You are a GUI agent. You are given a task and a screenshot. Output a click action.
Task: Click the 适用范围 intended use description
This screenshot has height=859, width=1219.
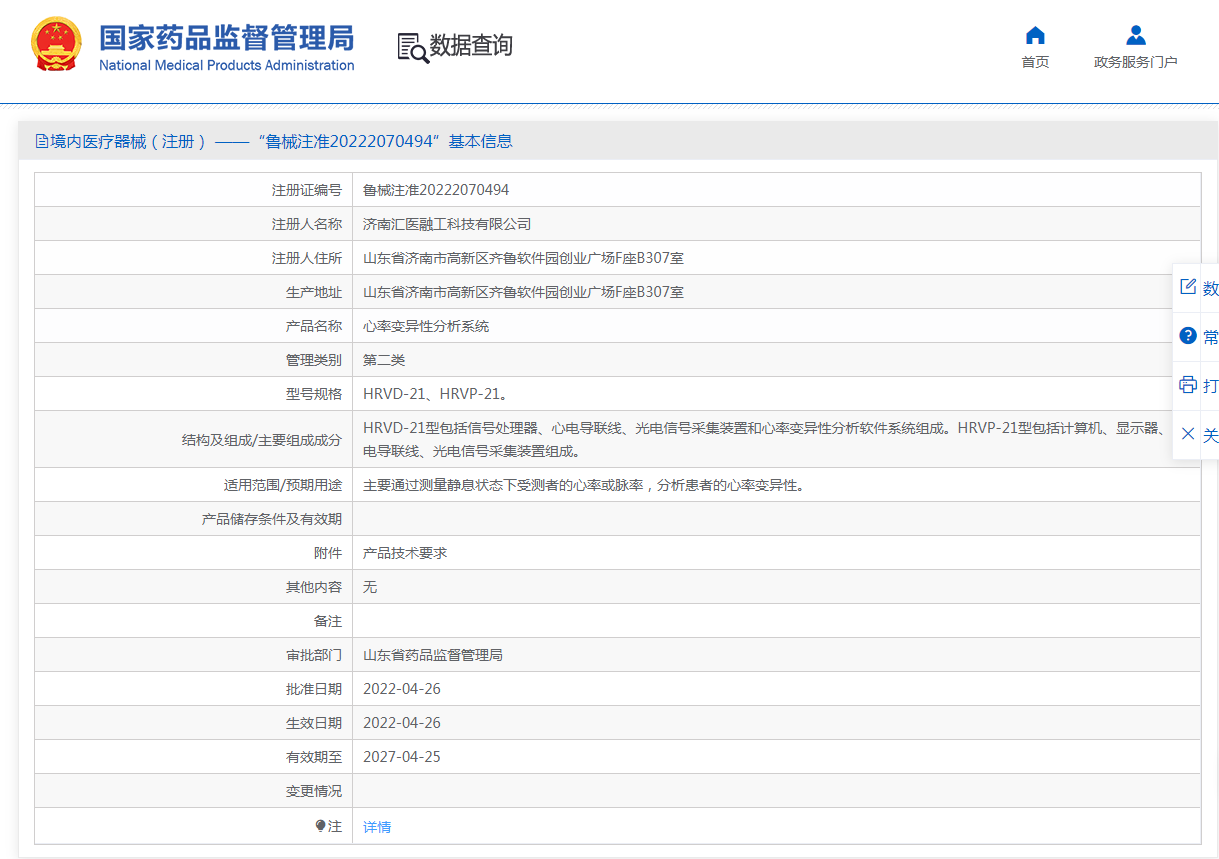[584, 486]
